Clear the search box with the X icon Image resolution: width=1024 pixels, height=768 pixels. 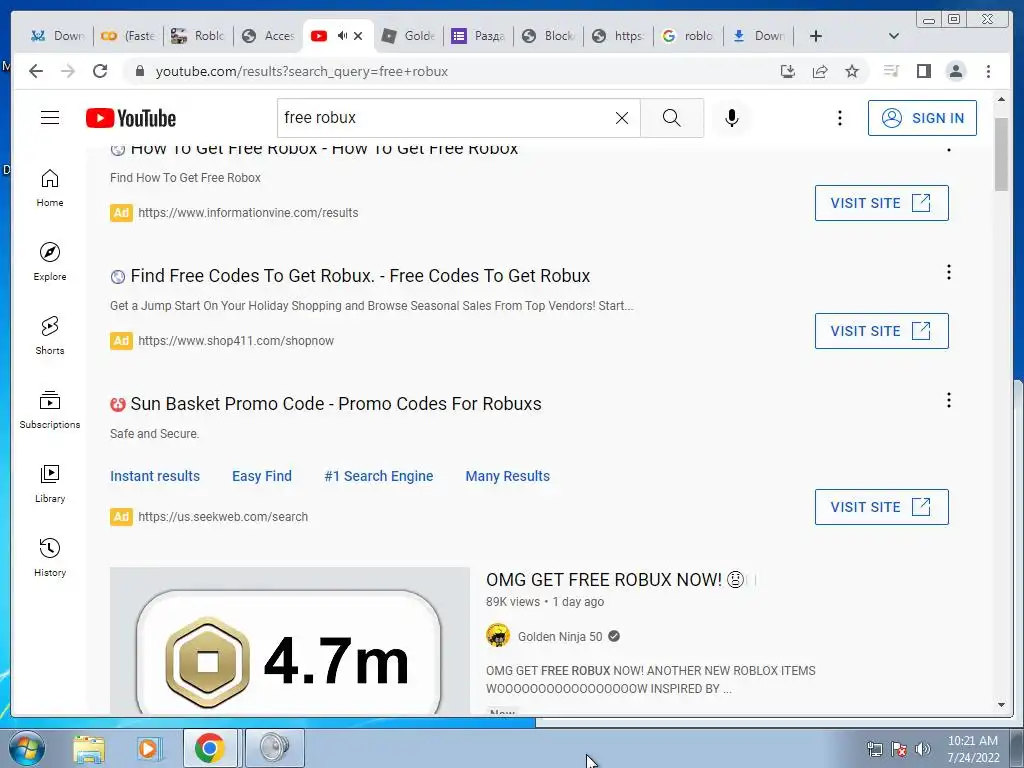click(x=622, y=118)
